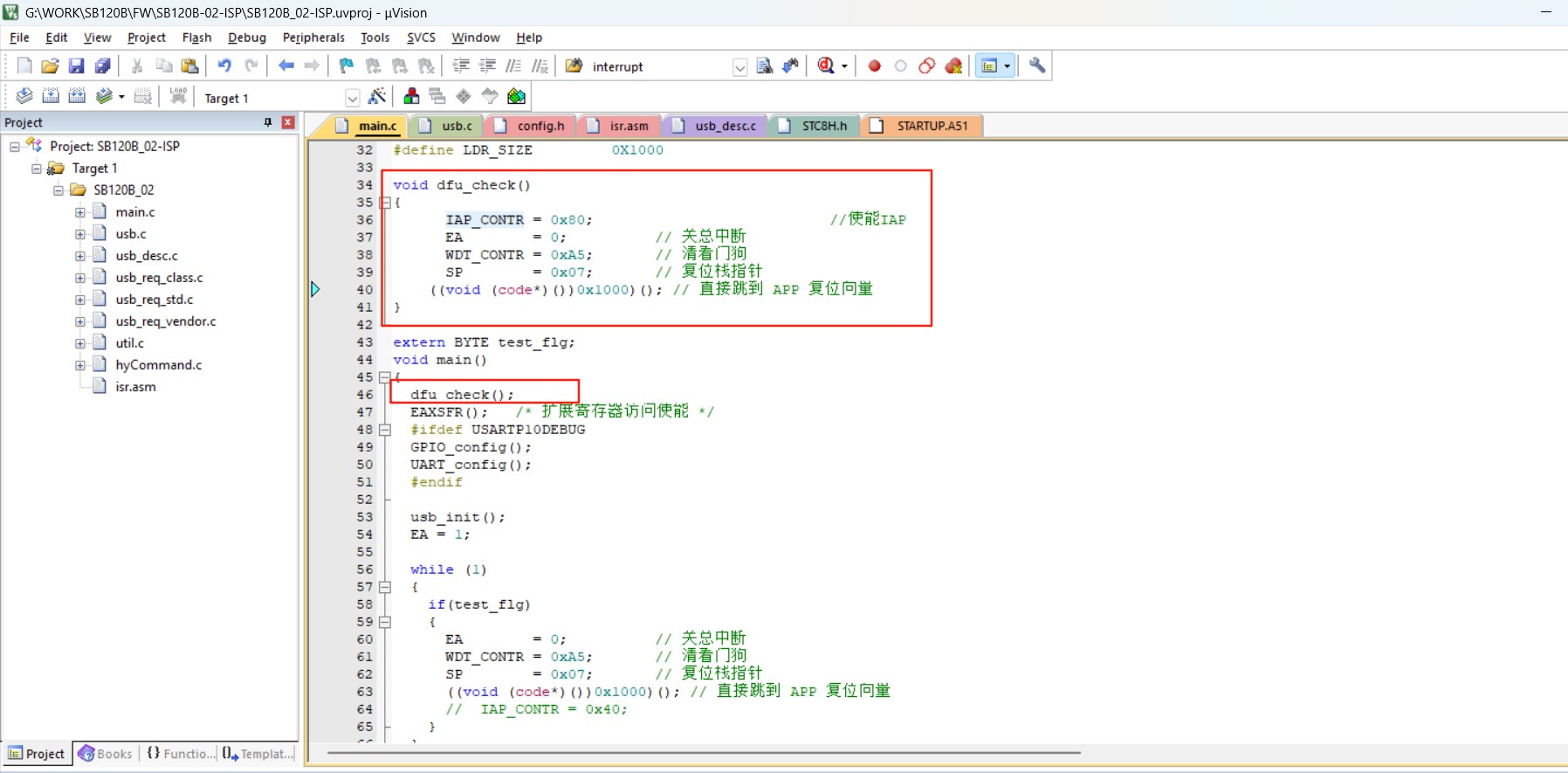Show the Books panel tab
The height and width of the screenshot is (773, 1568).
point(106,754)
